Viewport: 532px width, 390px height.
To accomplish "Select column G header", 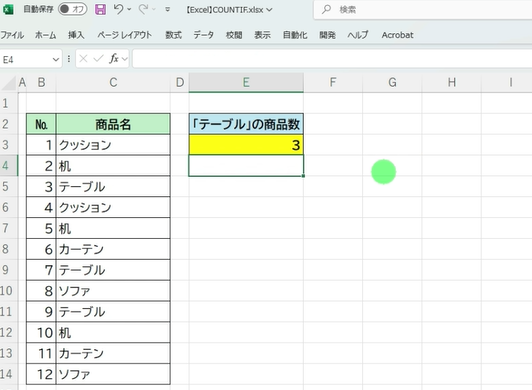I will click(x=392, y=82).
